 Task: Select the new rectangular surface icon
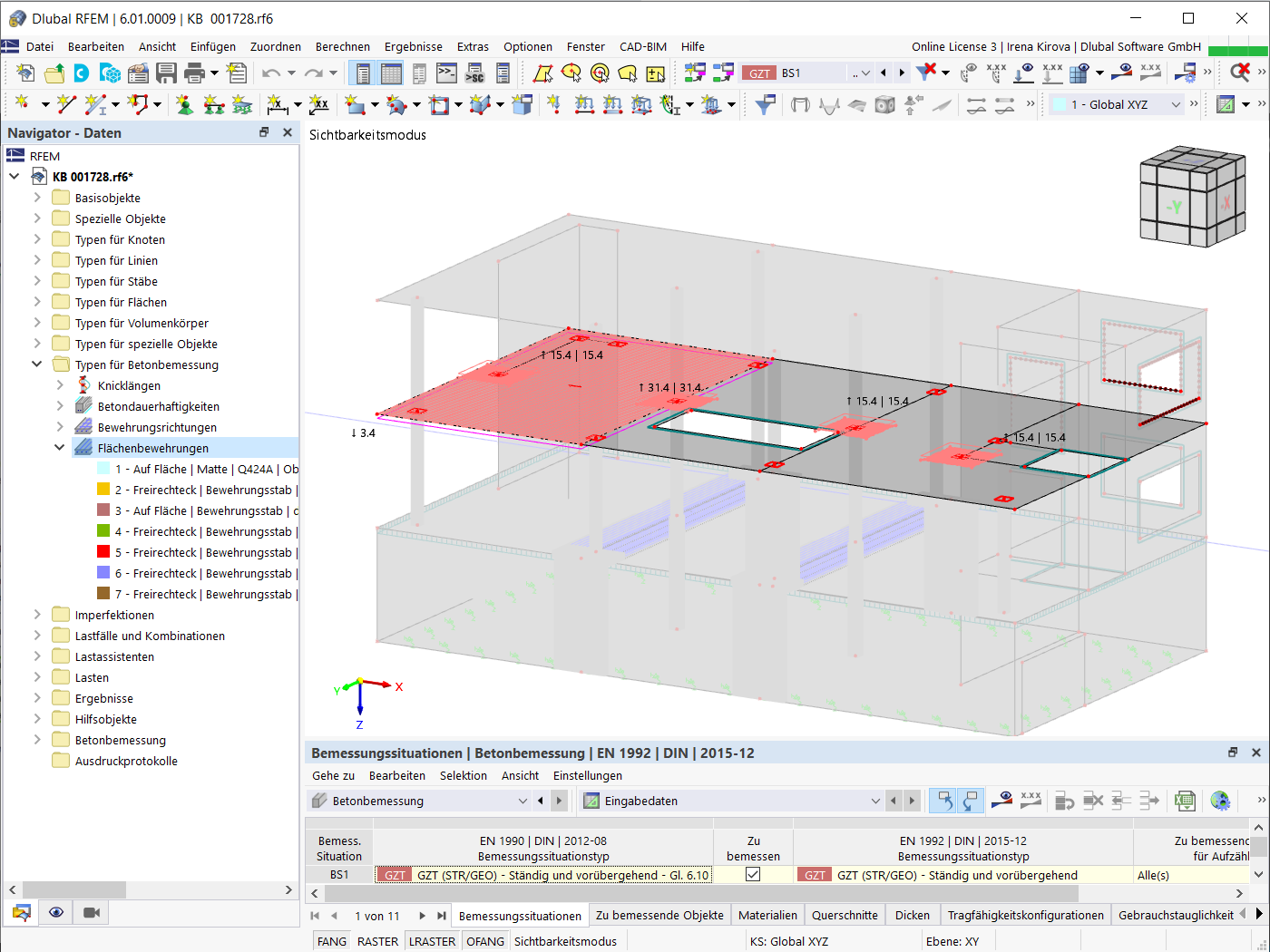click(x=354, y=105)
